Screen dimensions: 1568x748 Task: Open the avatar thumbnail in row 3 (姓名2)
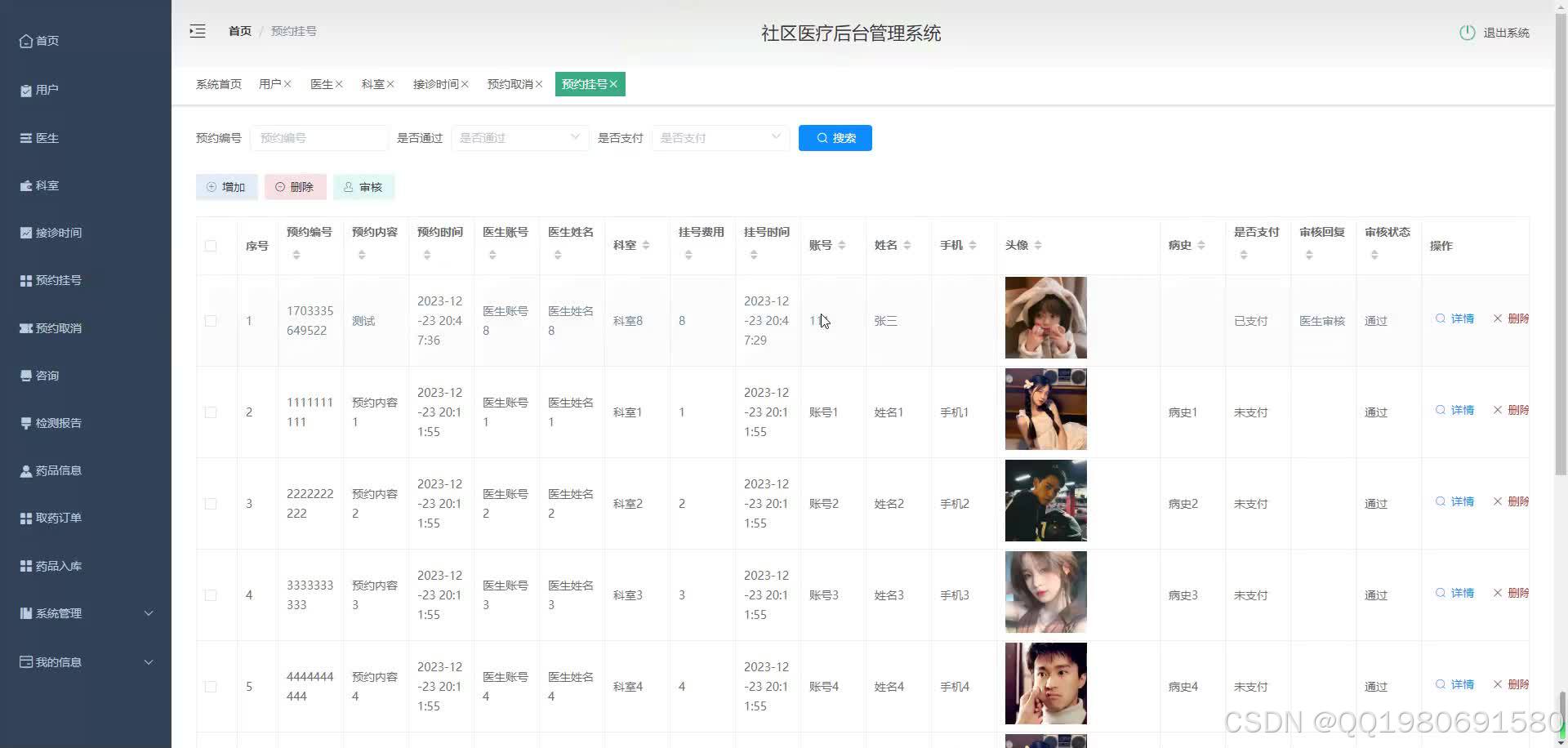click(x=1046, y=501)
